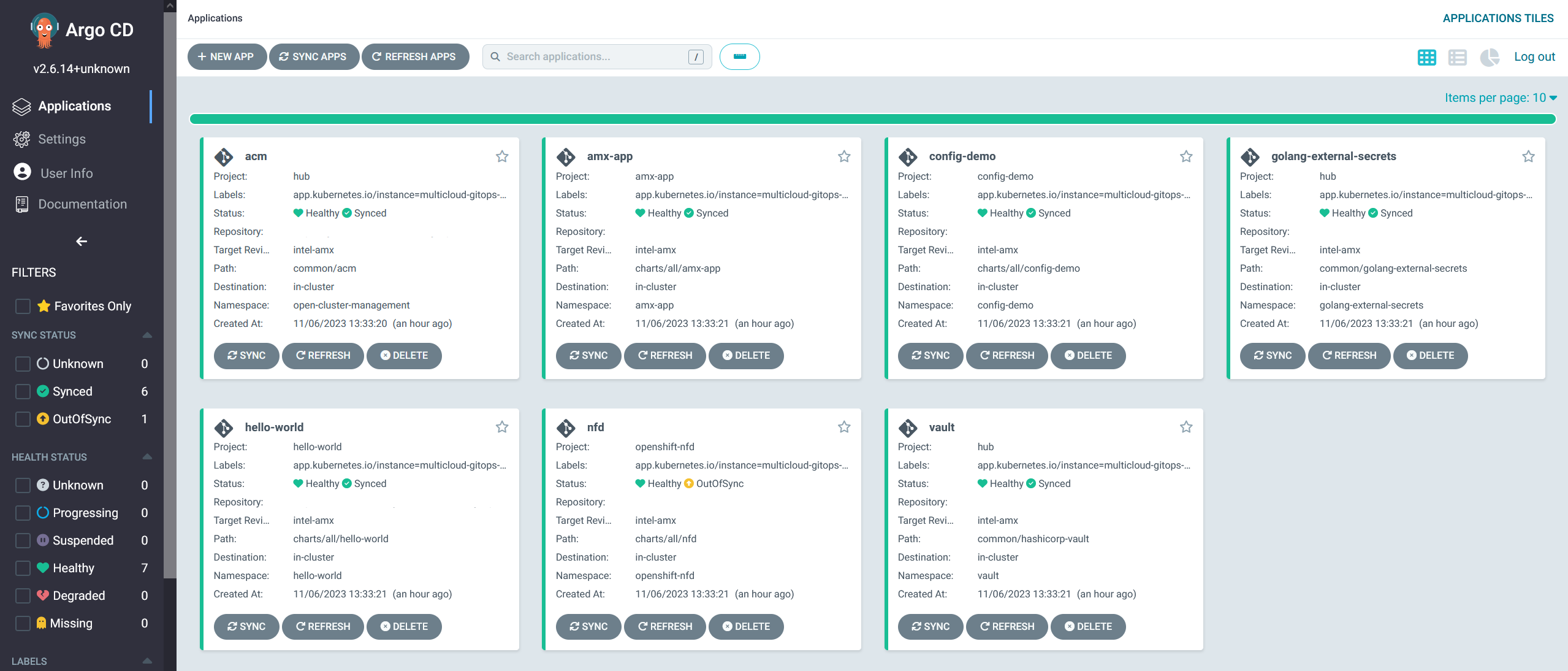Open User Info in the sidebar
Viewport: 1568px width, 671px height.
66,173
